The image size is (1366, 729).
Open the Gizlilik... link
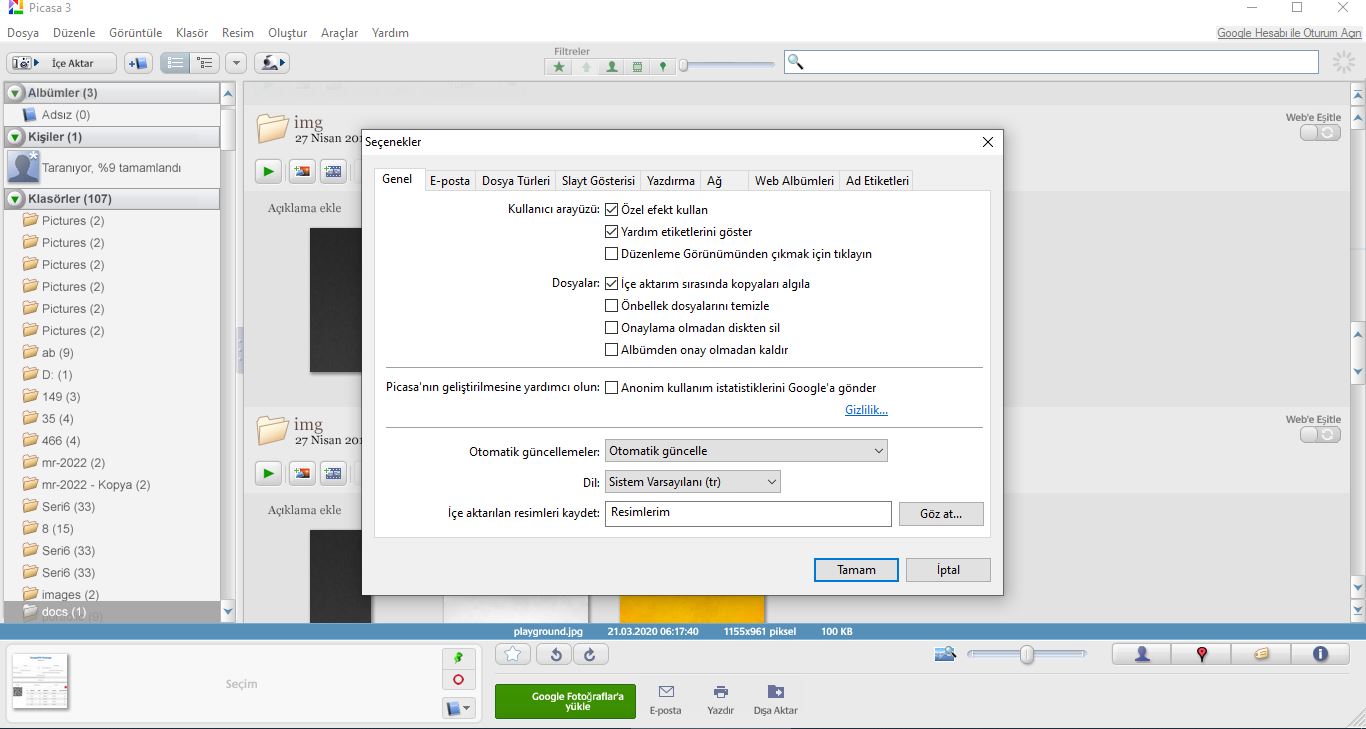(x=866, y=410)
